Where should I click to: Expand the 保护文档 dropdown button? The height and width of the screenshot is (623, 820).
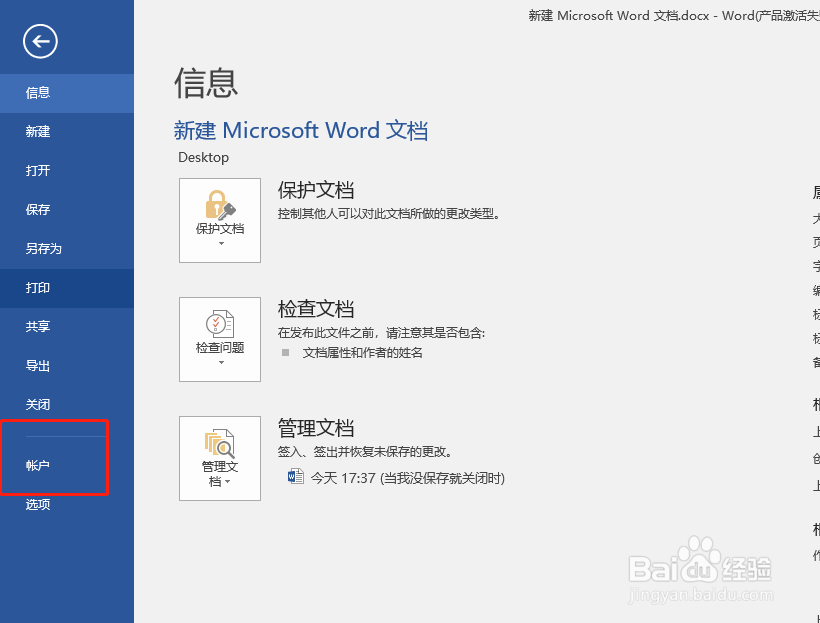pos(220,220)
